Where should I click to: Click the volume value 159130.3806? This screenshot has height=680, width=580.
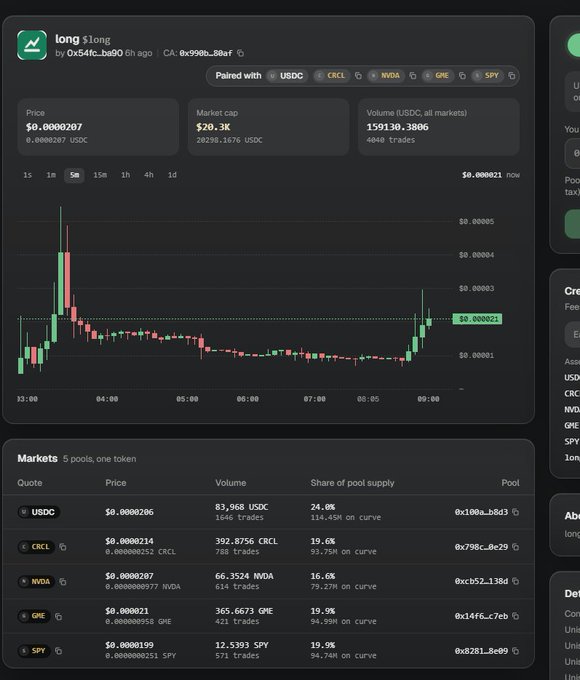[397, 127]
